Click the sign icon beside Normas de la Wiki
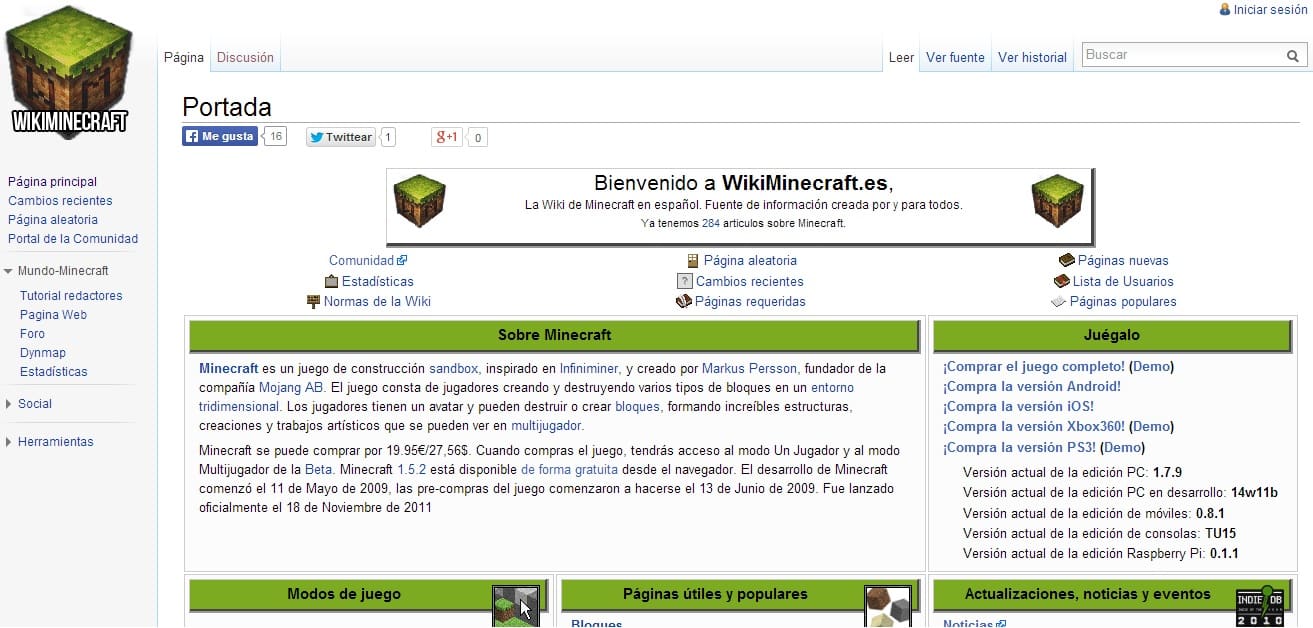The height and width of the screenshot is (628, 1313). (x=314, y=301)
